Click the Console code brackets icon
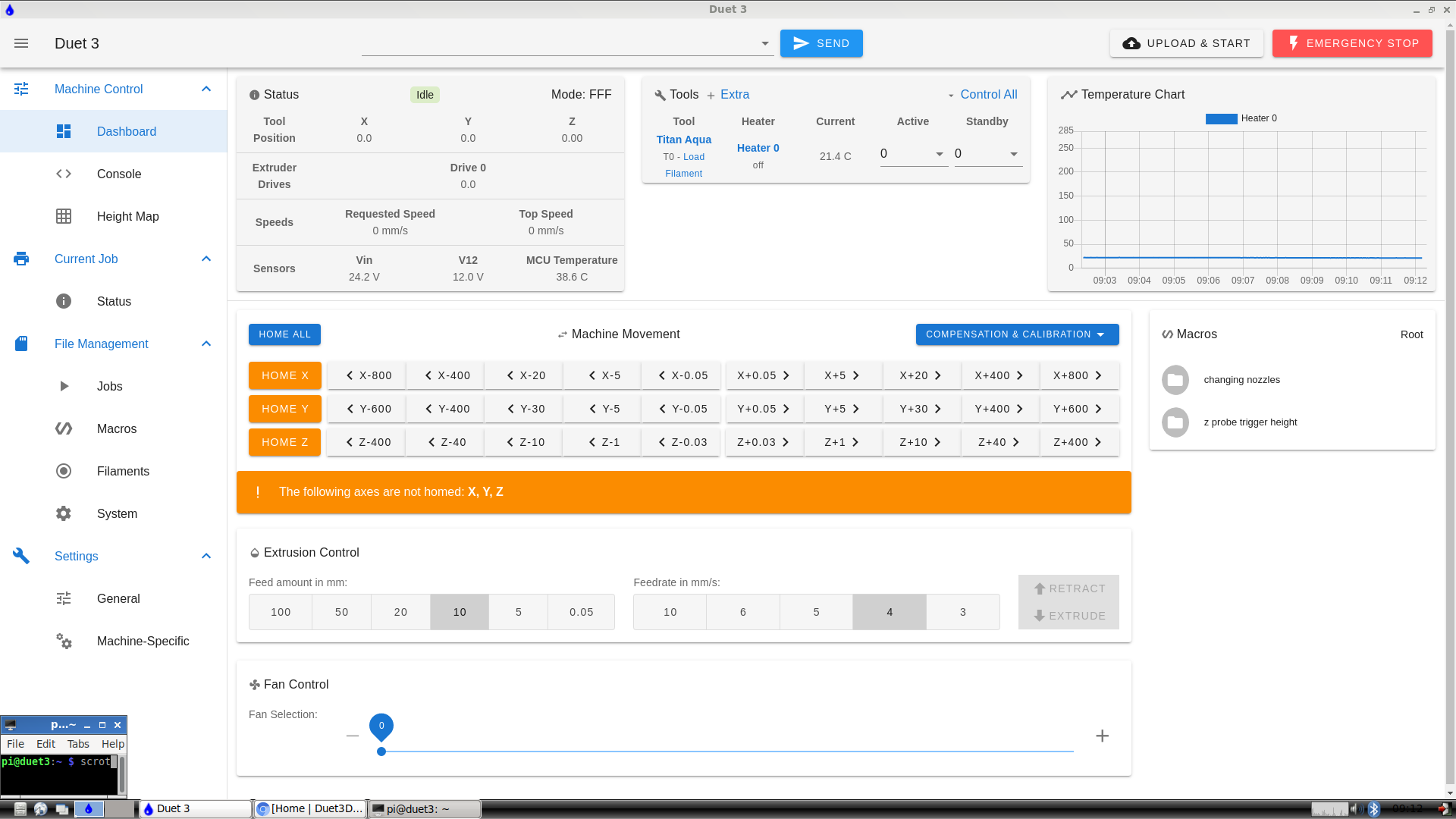Image resolution: width=1456 pixels, height=819 pixels. pyautogui.click(x=64, y=174)
